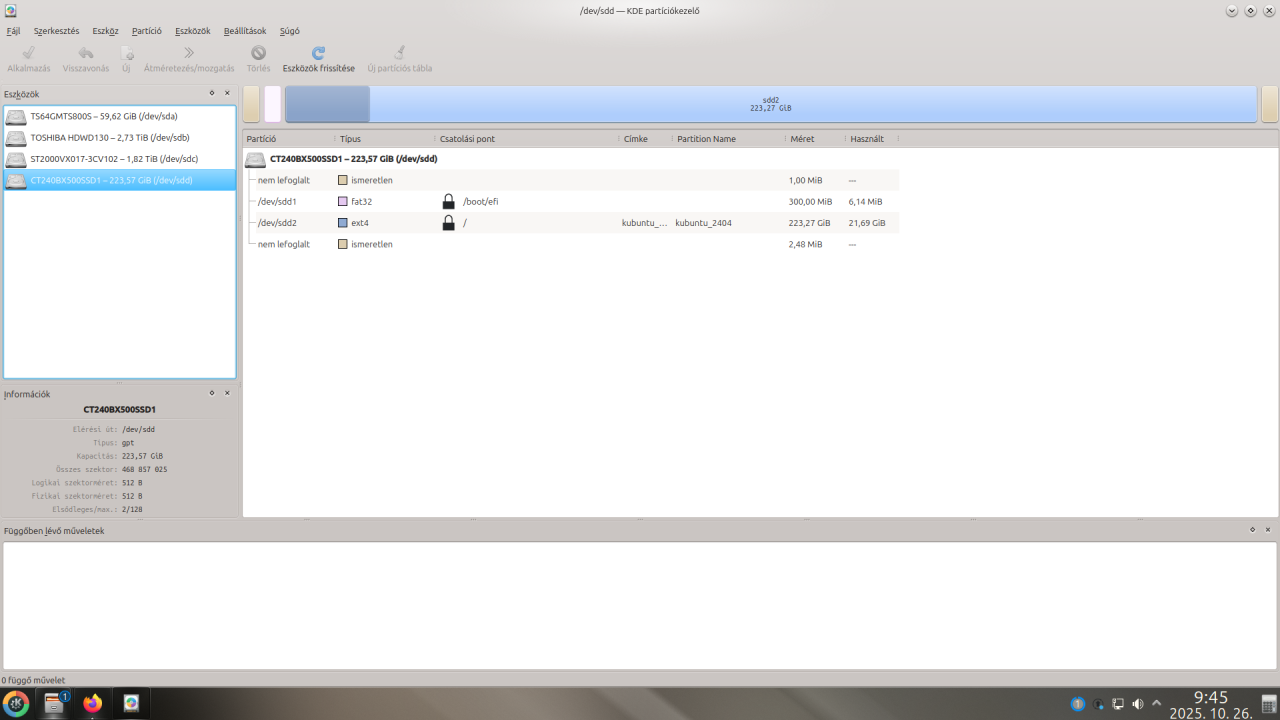Launch Firefox from the taskbar
Image resolution: width=1280 pixels, height=720 pixels.
(93, 704)
